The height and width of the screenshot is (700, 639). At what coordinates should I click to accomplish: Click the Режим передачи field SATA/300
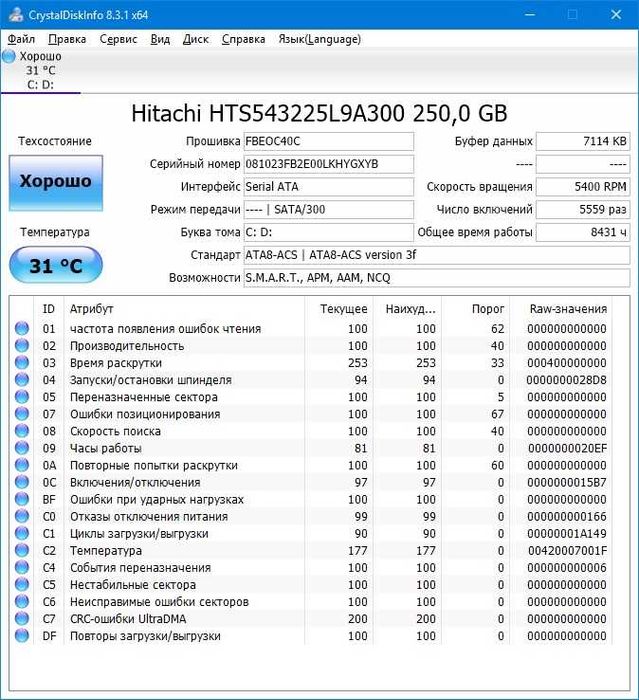click(x=329, y=209)
